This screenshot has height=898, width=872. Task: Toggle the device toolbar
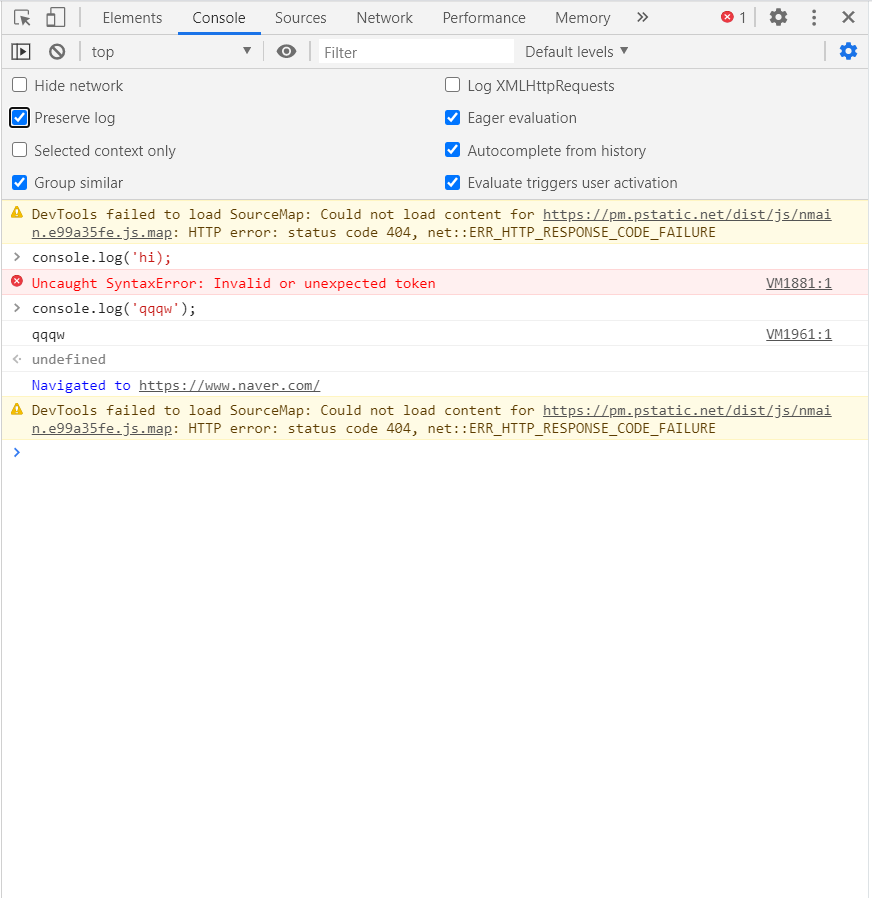pos(54,17)
